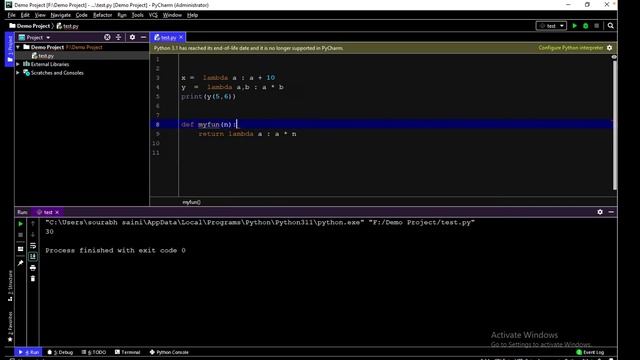Open the Refactor menu

point(102,15)
